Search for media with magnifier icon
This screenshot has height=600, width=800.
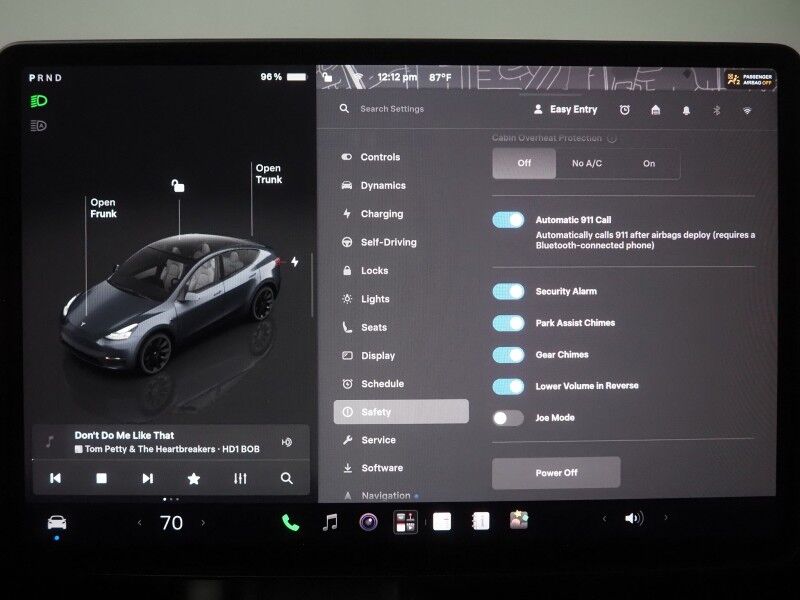tap(287, 478)
